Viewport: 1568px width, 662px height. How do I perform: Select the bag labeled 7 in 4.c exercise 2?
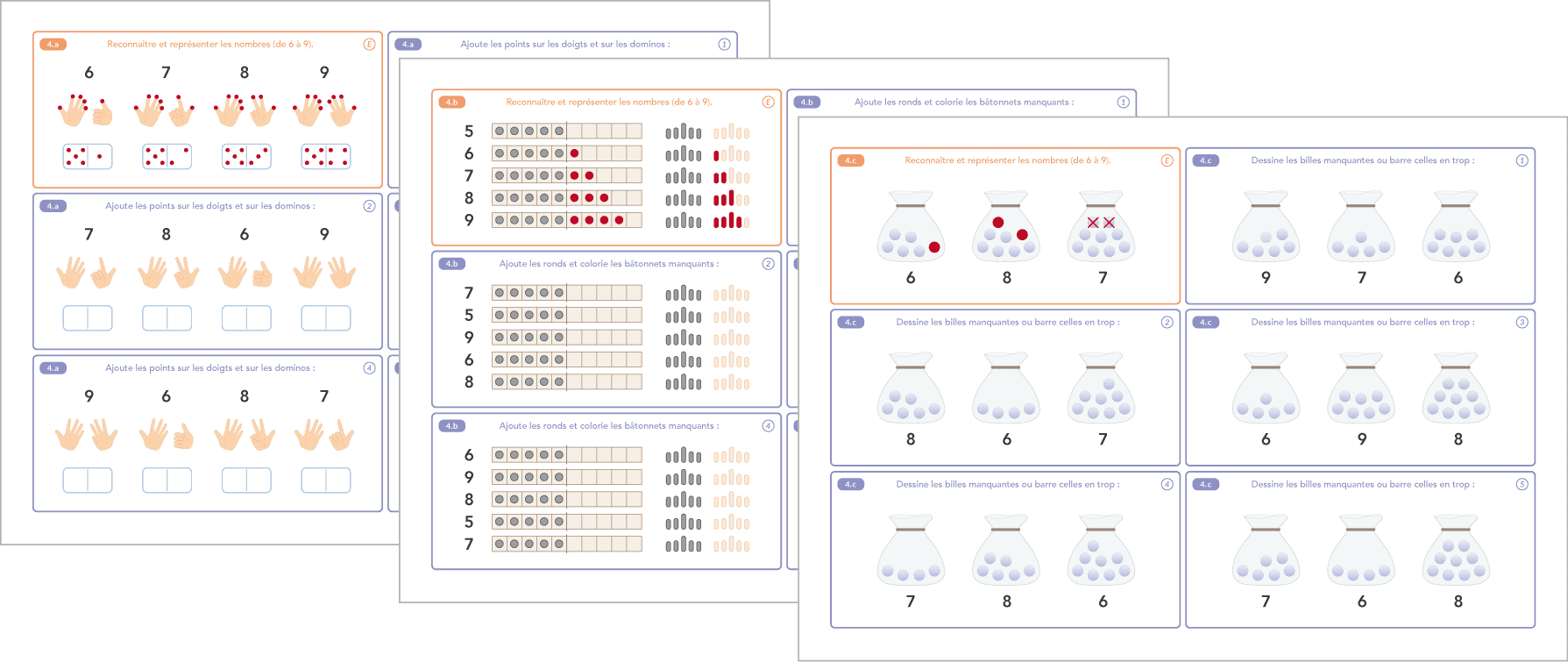[1102, 388]
